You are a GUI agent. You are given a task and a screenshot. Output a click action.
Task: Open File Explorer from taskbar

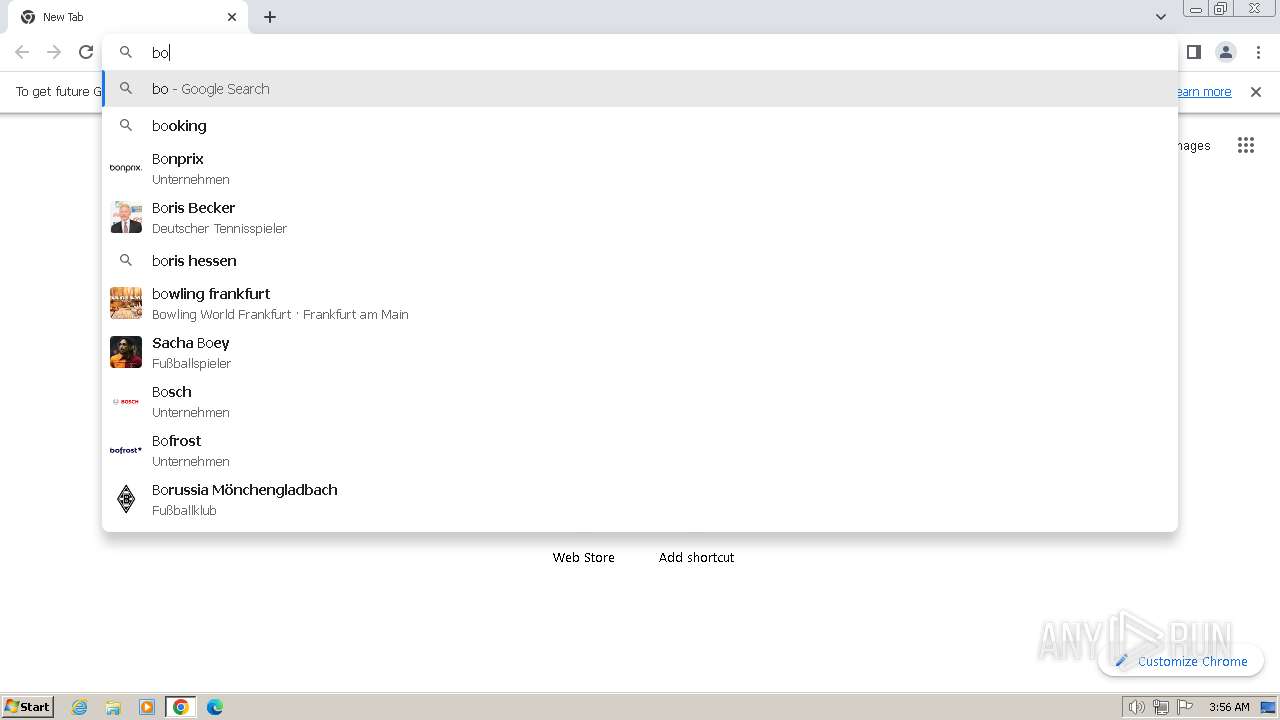(x=113, y=707)
